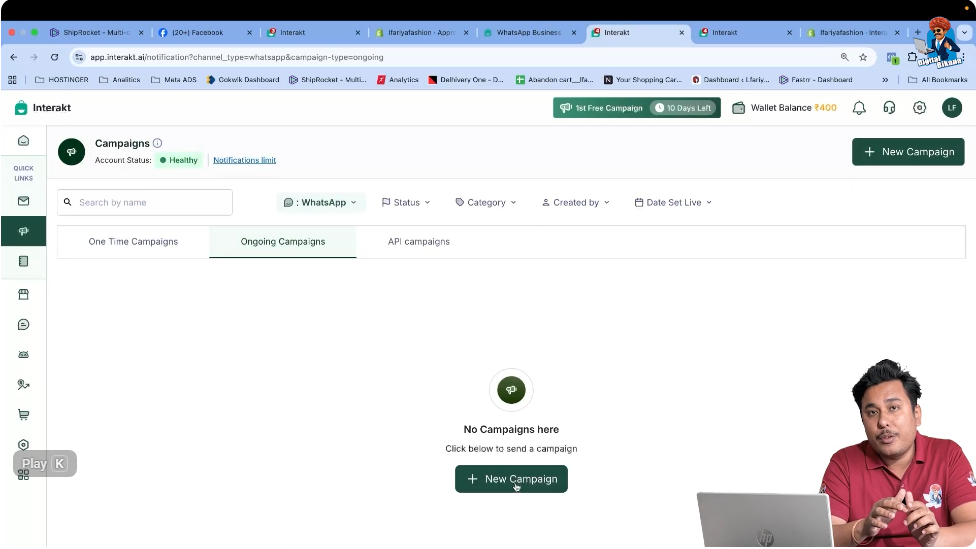
Task: Click the top-right New Campaign button
Action: coord(908,152)
